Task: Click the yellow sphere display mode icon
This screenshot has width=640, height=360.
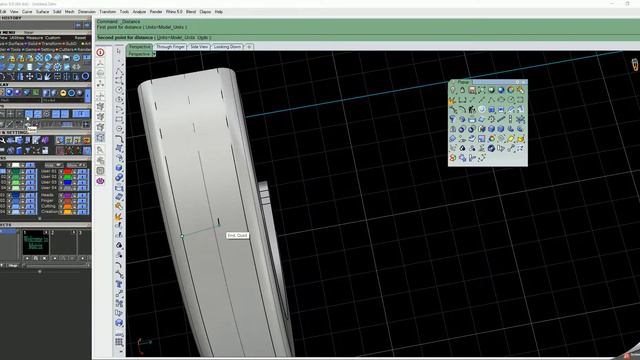Action: (x=63, y=93)
